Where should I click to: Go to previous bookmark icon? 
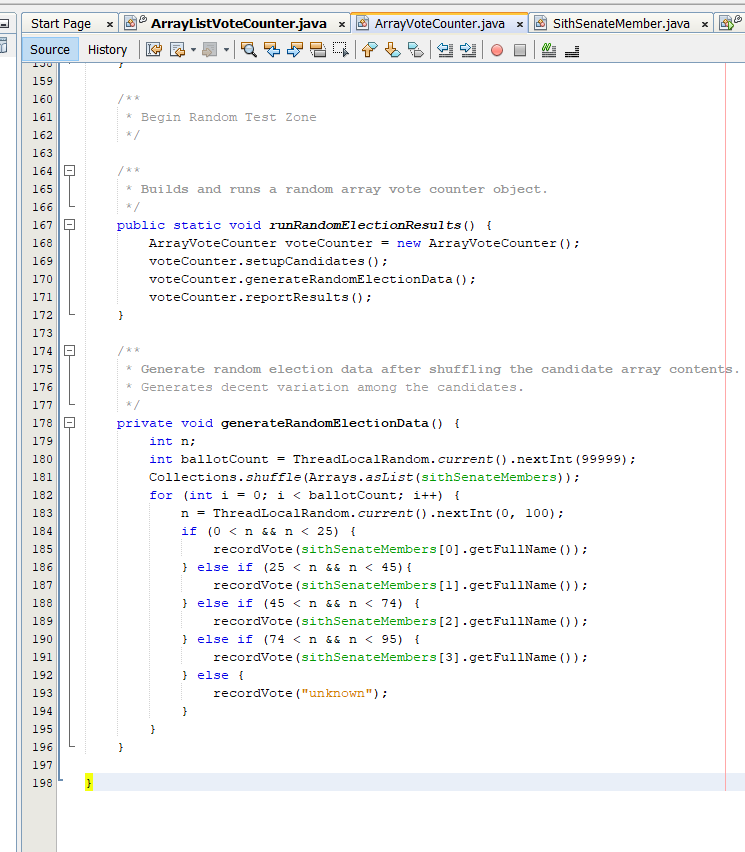pyautogui.click(x=370, y=50)
